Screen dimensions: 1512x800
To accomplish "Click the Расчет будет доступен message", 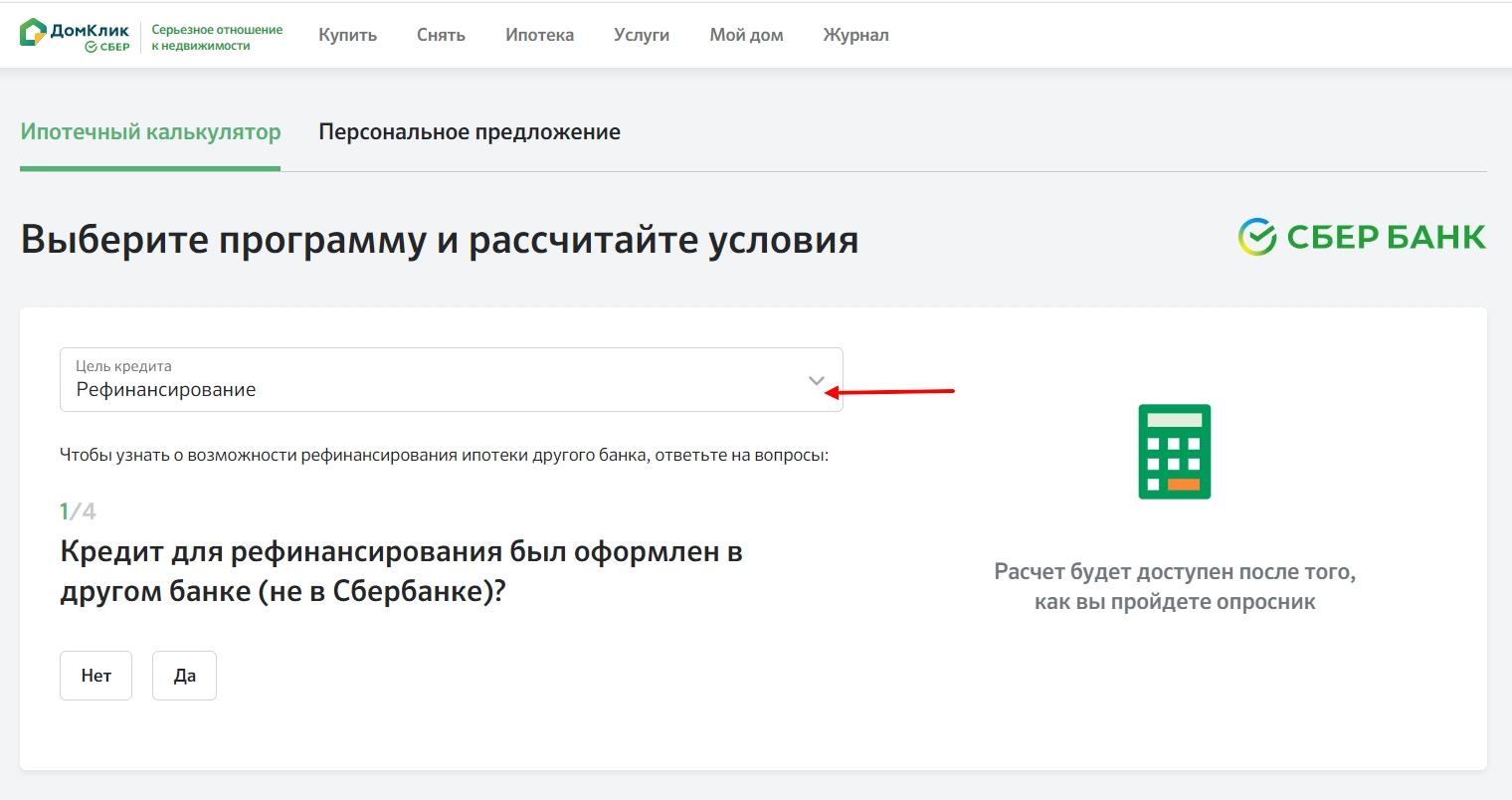I will click(1175, 587).
